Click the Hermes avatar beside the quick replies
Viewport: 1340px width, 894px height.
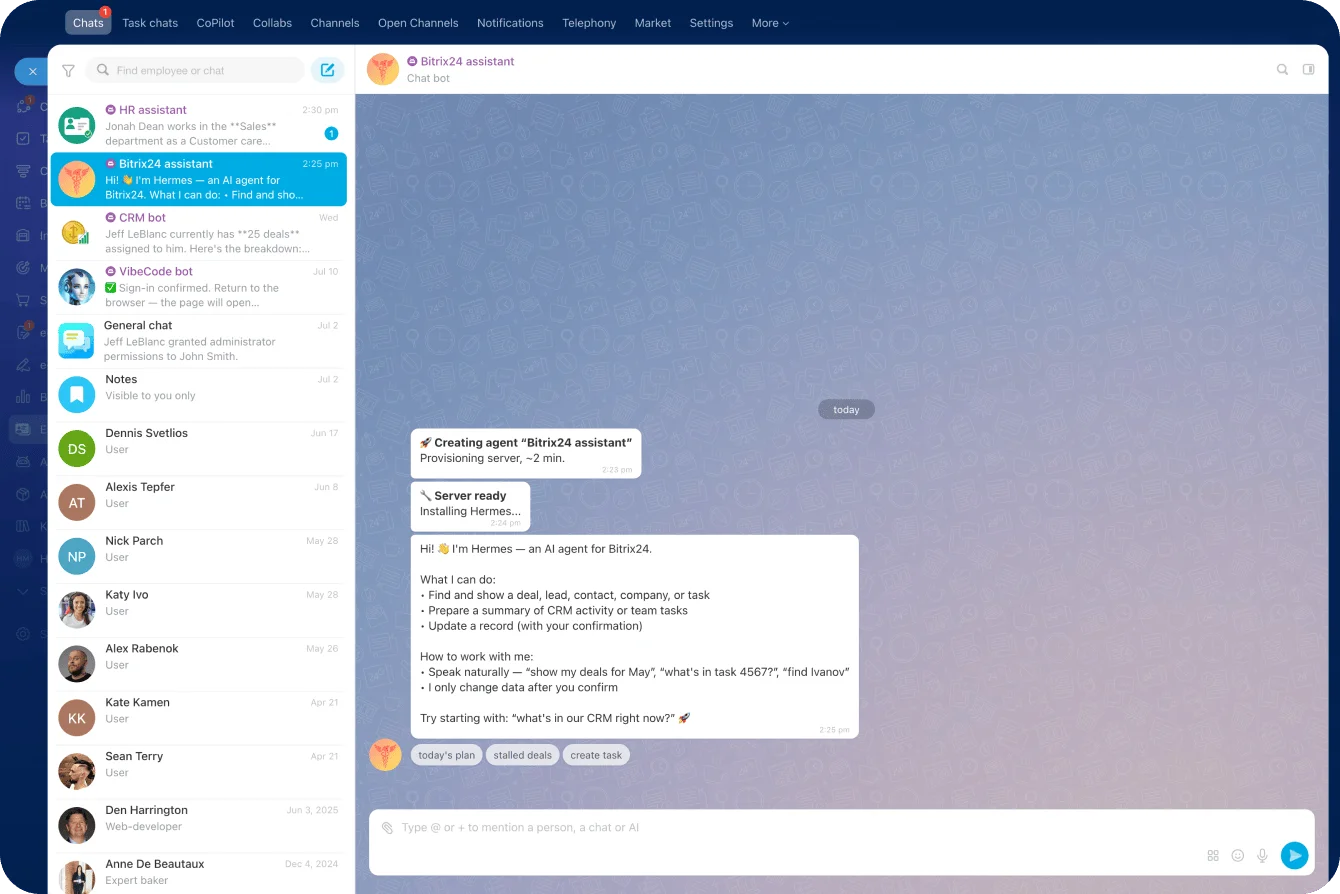[385, 755]
